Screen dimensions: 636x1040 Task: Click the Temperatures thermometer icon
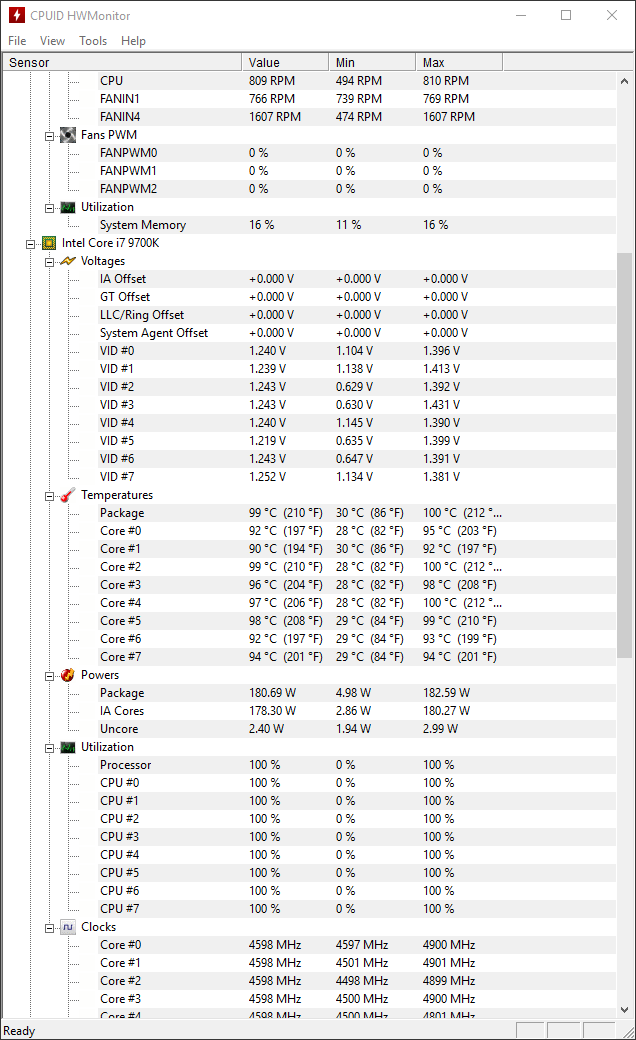(68, 495)
